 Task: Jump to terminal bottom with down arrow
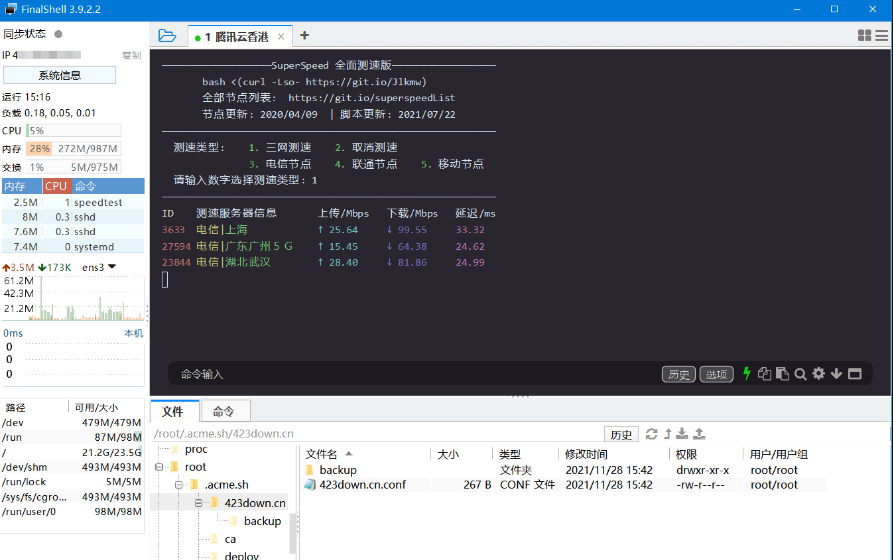tap(836, 374)
